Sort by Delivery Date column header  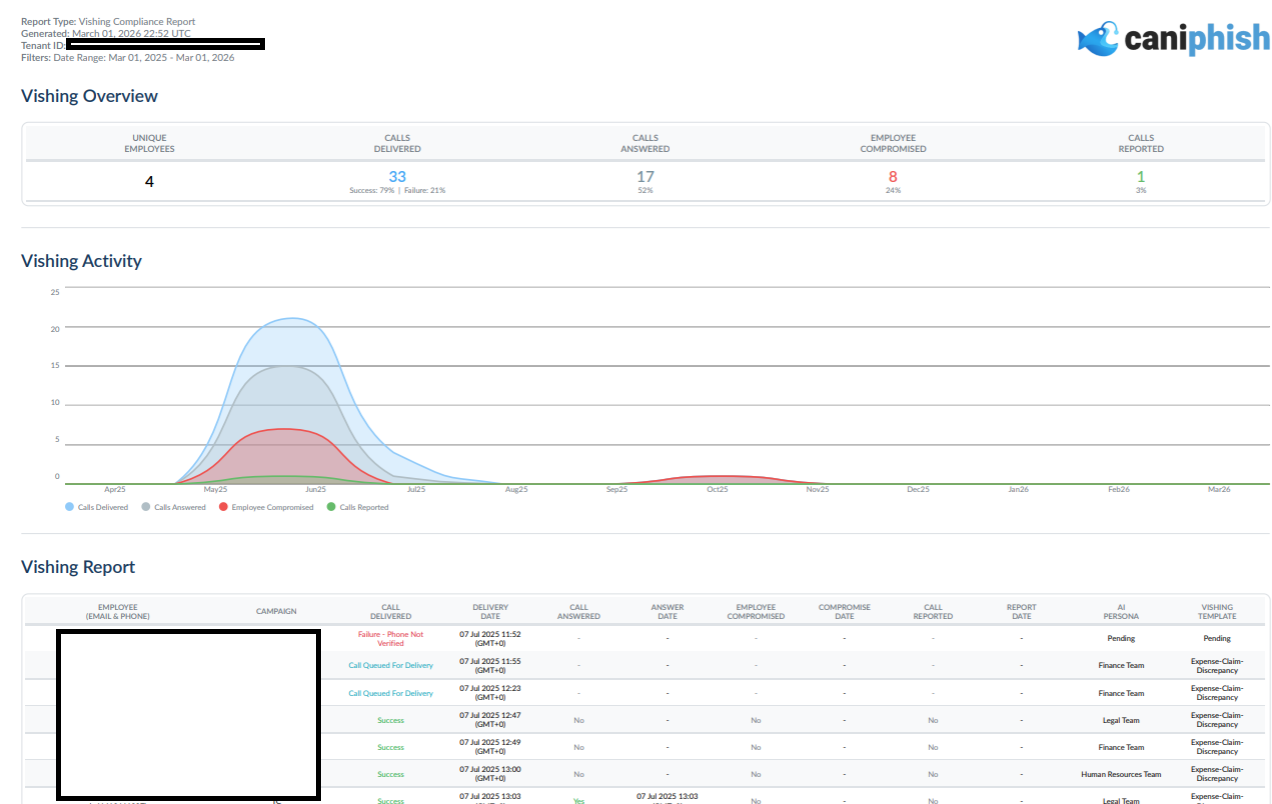point(490,611)
